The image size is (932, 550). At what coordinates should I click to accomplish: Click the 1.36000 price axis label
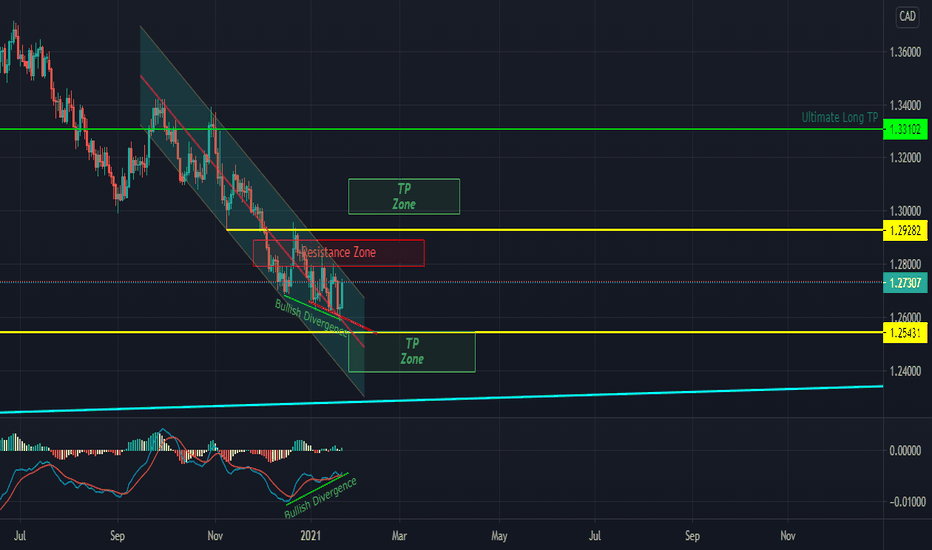[x=905, y=52]
